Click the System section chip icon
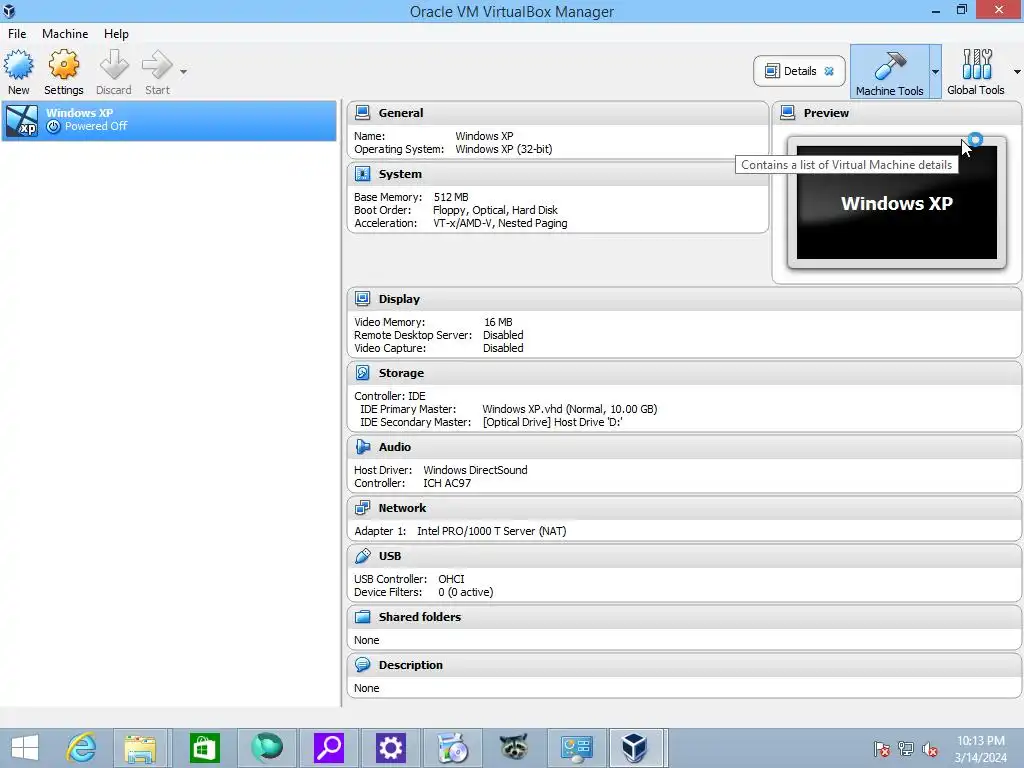1024x768 pixels. 362,174
